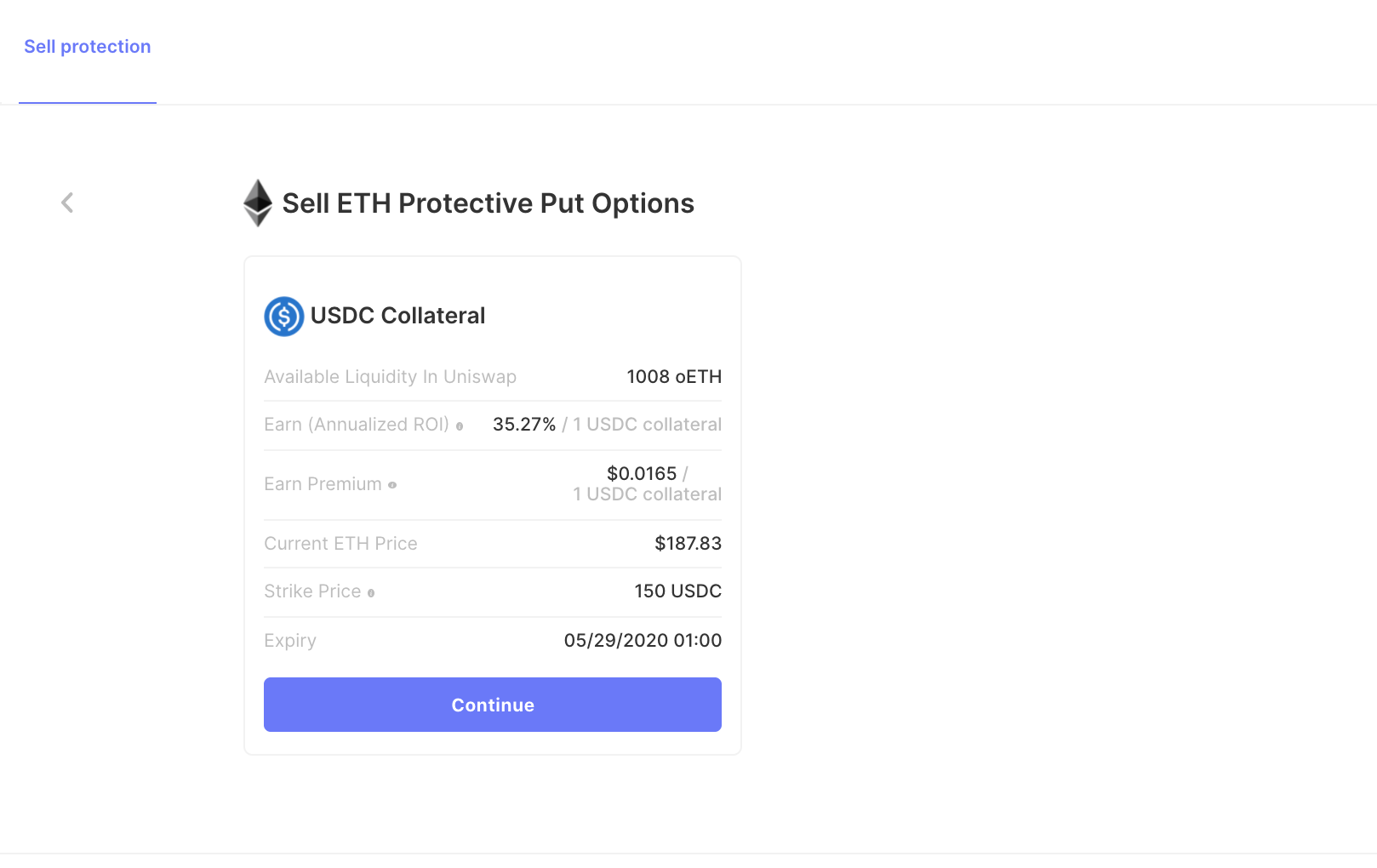Click the blue USDC coin icon

[x=284, y=317]
